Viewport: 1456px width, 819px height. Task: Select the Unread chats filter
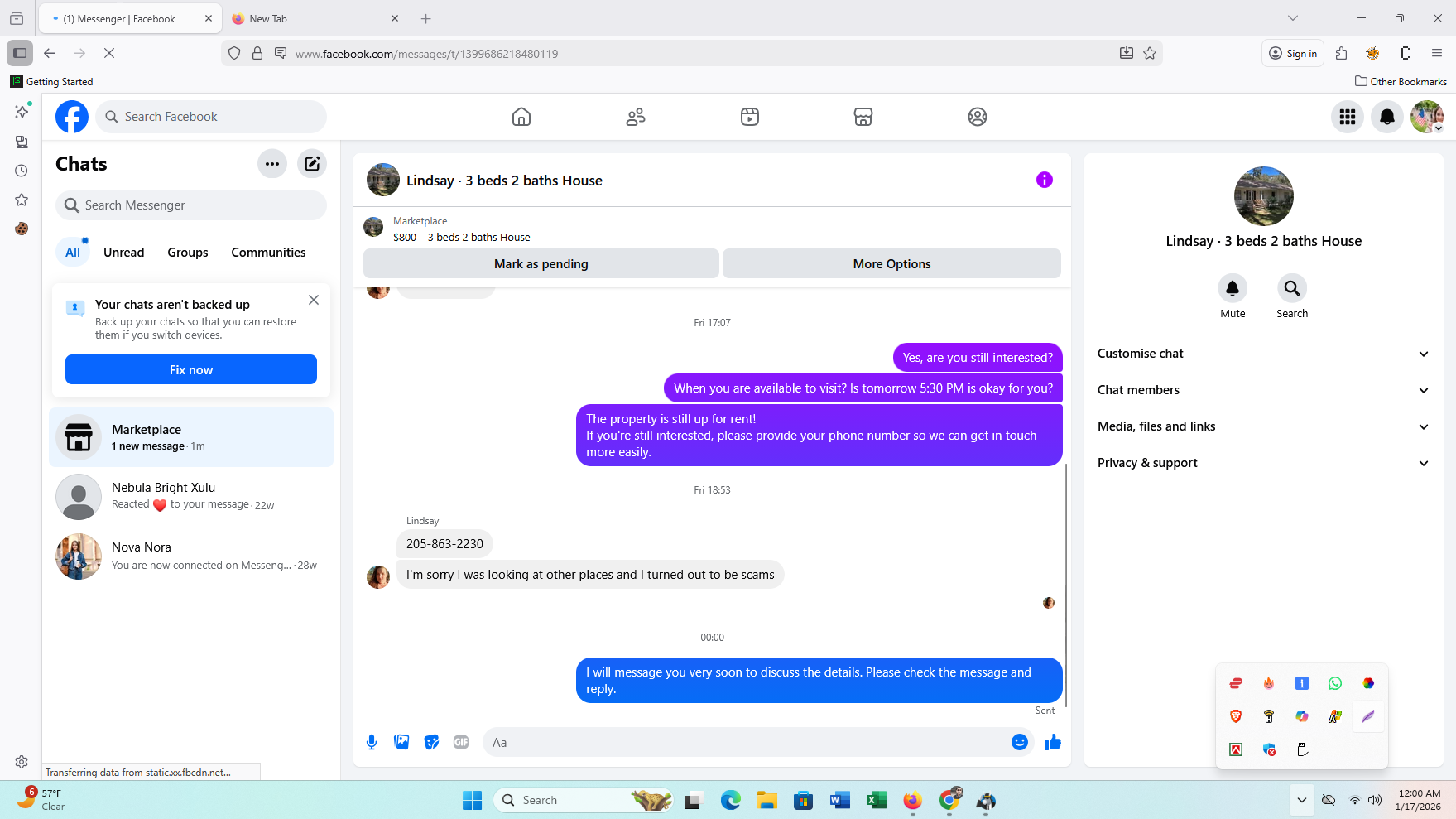click(123, 253)
